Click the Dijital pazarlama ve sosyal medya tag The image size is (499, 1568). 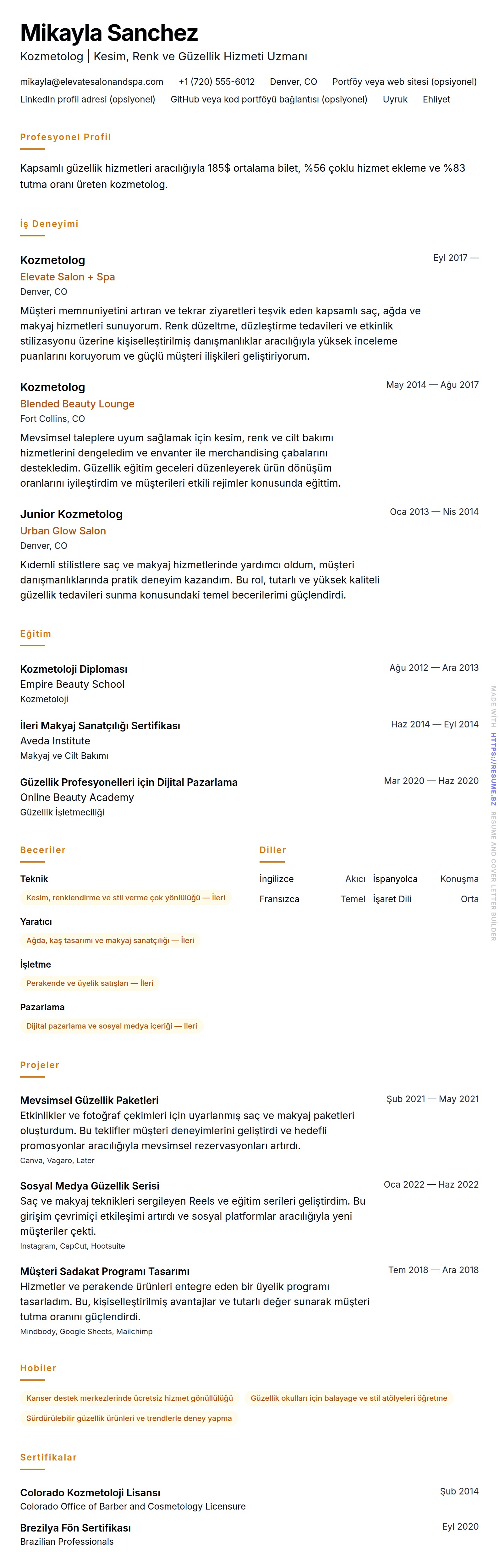tap(111, 1026)
